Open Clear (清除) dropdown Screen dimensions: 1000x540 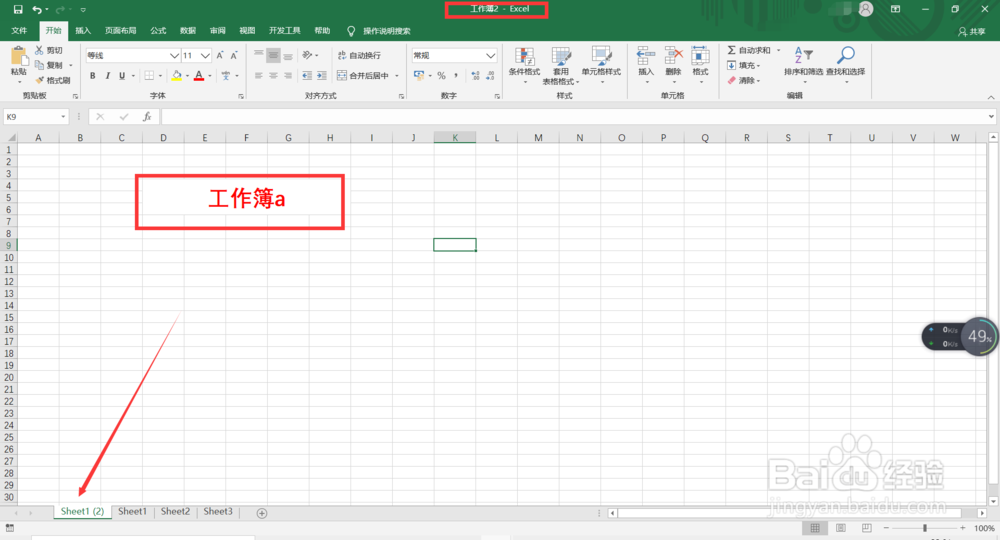pos(744,80)
